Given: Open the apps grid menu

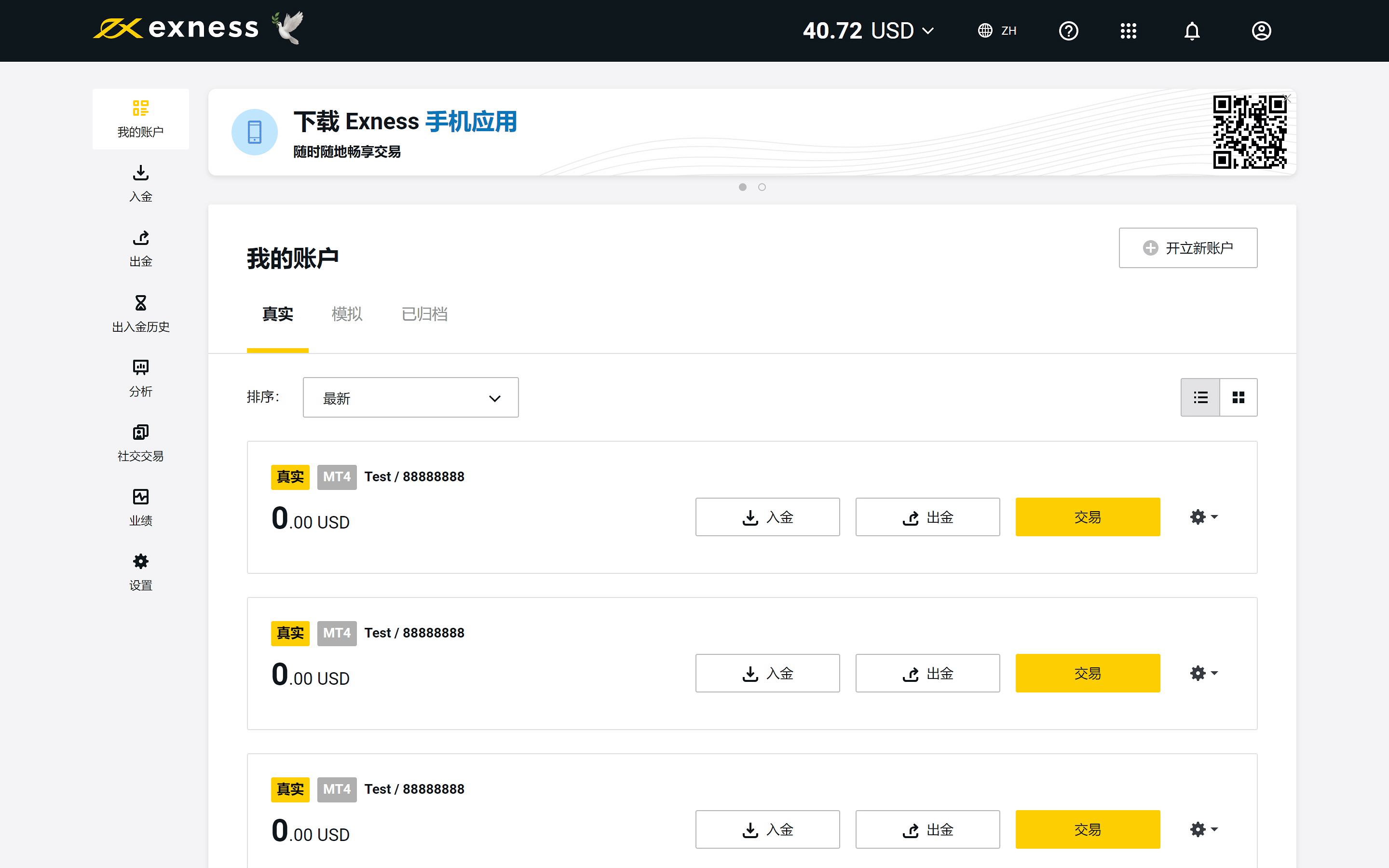Looking at the screenshot, I should [x=1128, y=31].
